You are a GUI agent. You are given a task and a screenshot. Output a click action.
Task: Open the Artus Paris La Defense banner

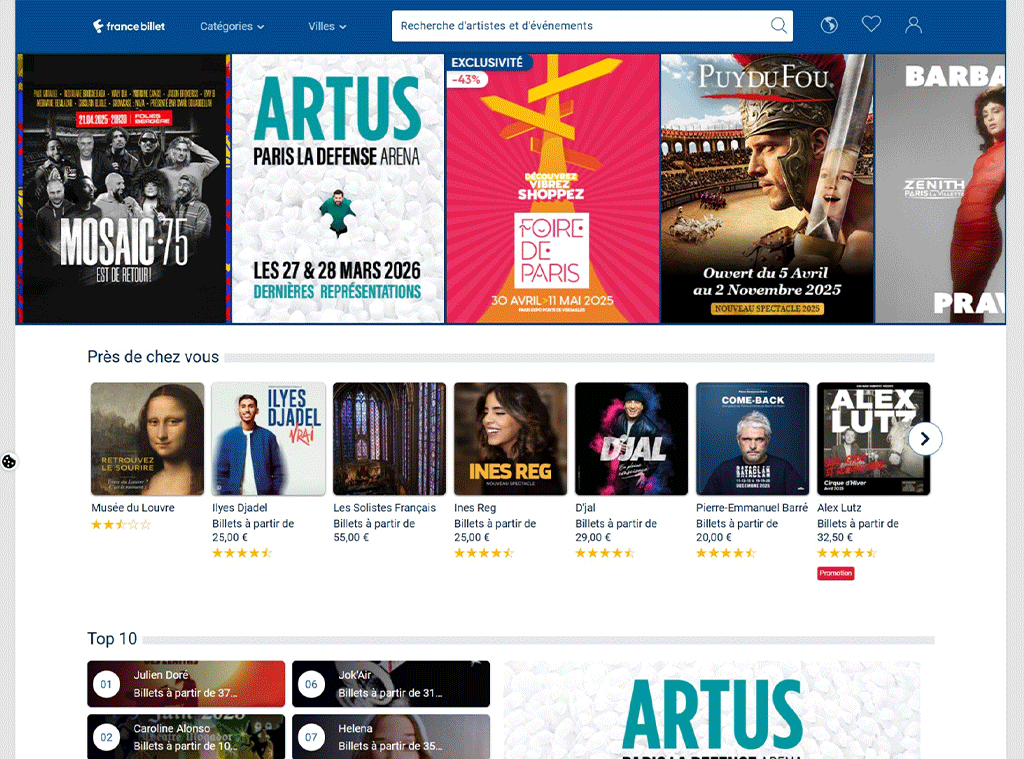(337, 189)
